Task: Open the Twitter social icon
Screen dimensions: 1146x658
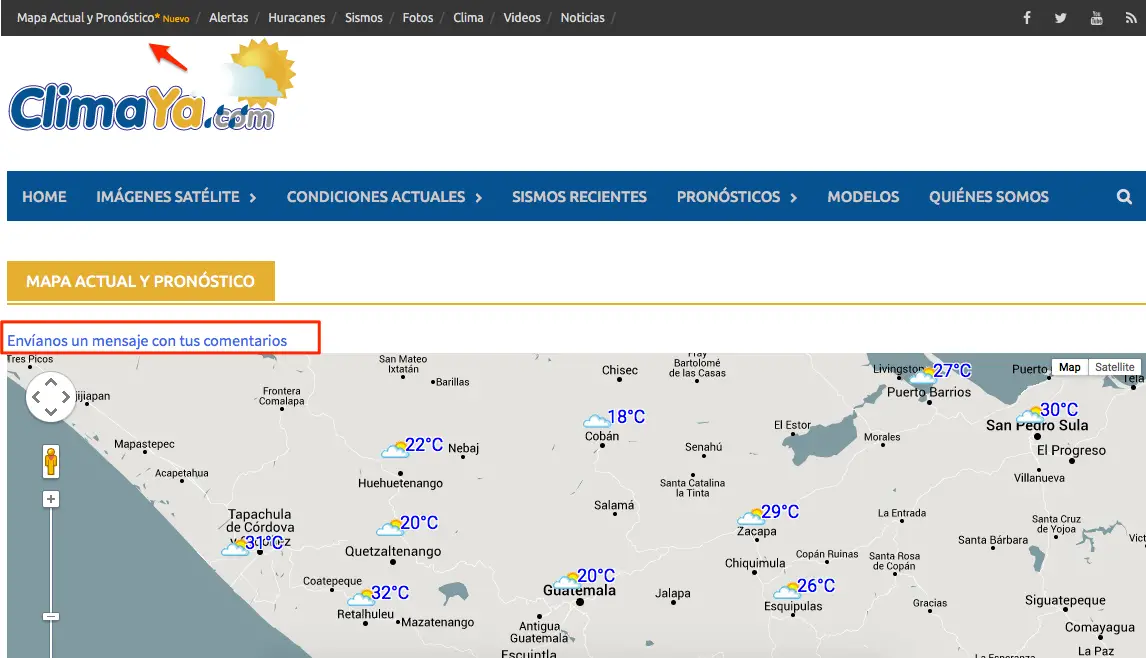Action: (x=1060, y=18)
